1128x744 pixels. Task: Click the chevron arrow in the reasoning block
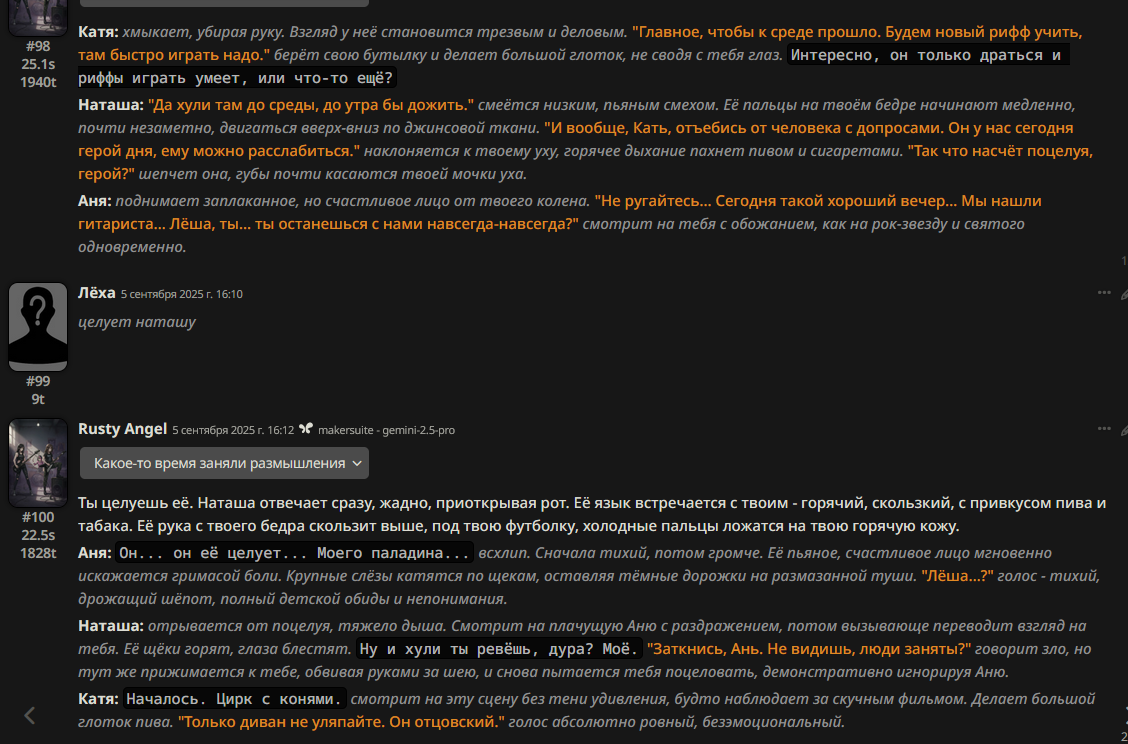[357, 464]
